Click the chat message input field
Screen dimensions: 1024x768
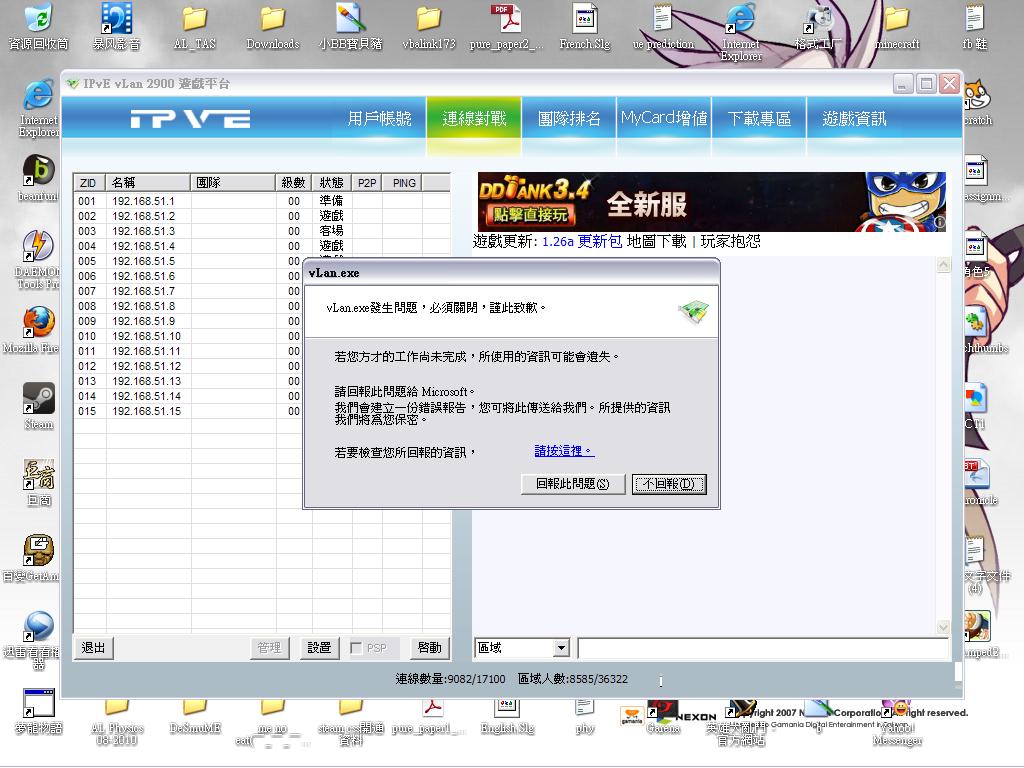pyautogui.click(x=760, y=648)
